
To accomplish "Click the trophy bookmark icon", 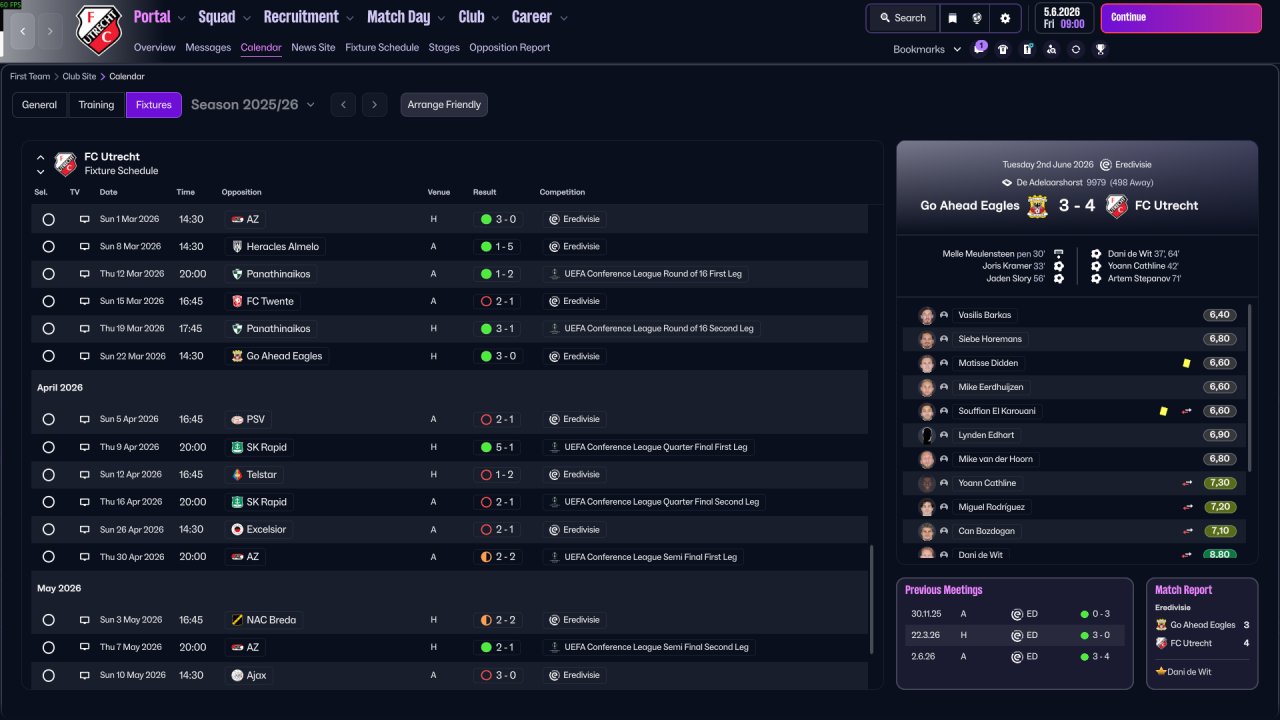I will [1100, 49].
